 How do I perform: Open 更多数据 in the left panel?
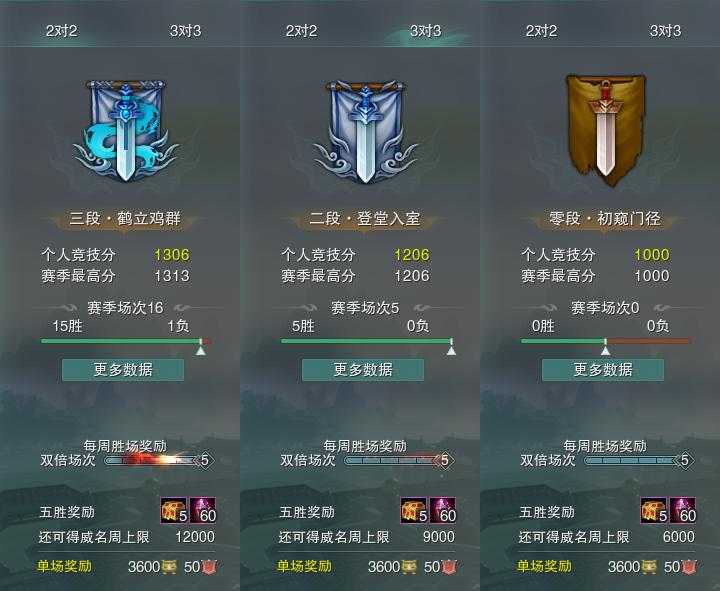[123, 370]
